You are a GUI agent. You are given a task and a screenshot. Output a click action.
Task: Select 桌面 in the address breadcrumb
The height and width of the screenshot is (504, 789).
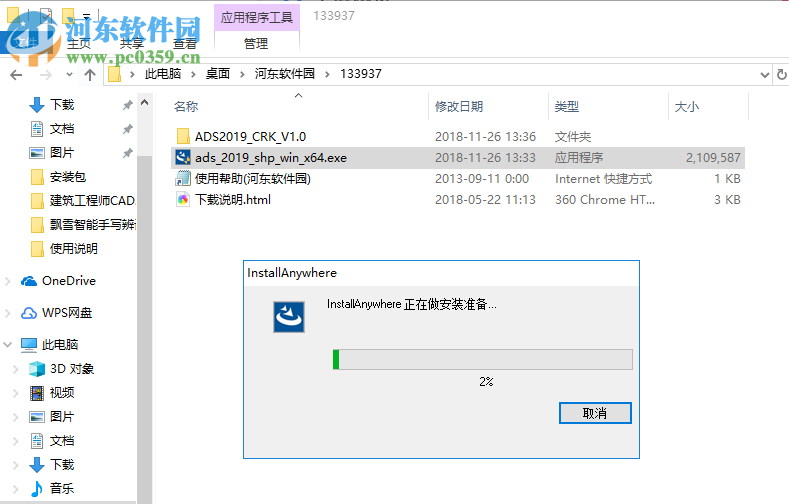tap(217, 74)
